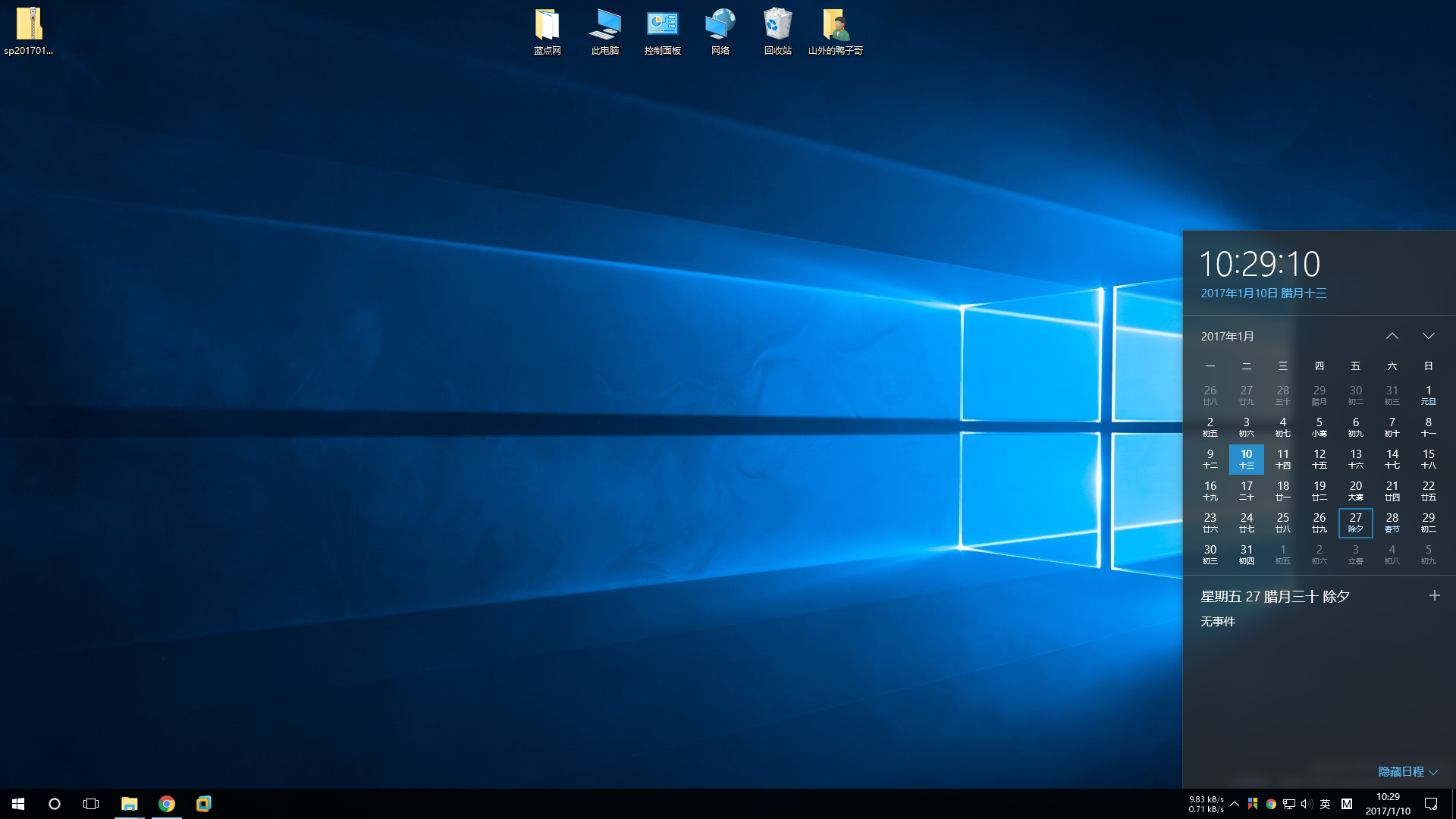Click the volume speaker tray icon
The width and height of the screenshot is (1456, 819).
(1307, 804)
